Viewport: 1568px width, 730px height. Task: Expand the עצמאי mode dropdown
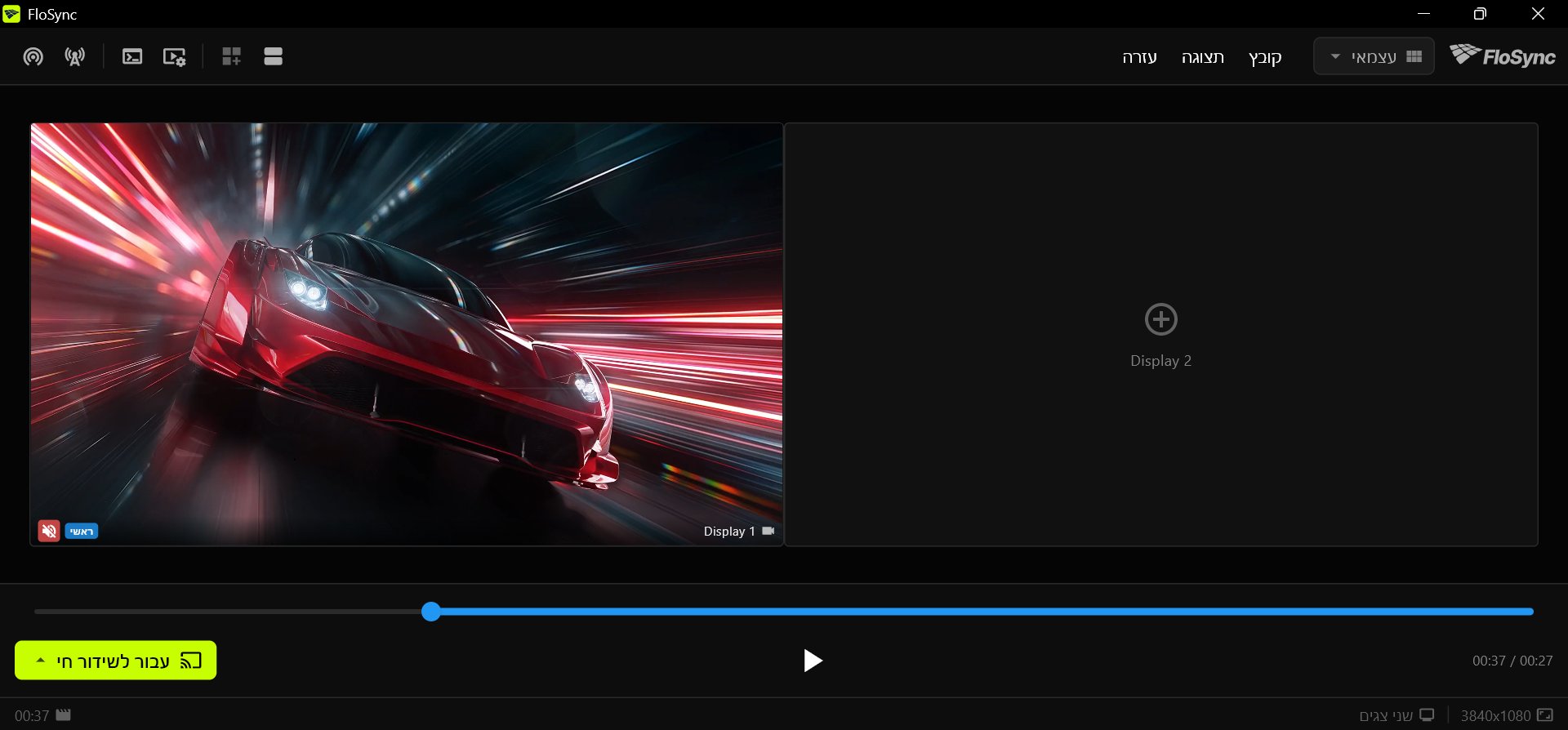(1374, 56)
